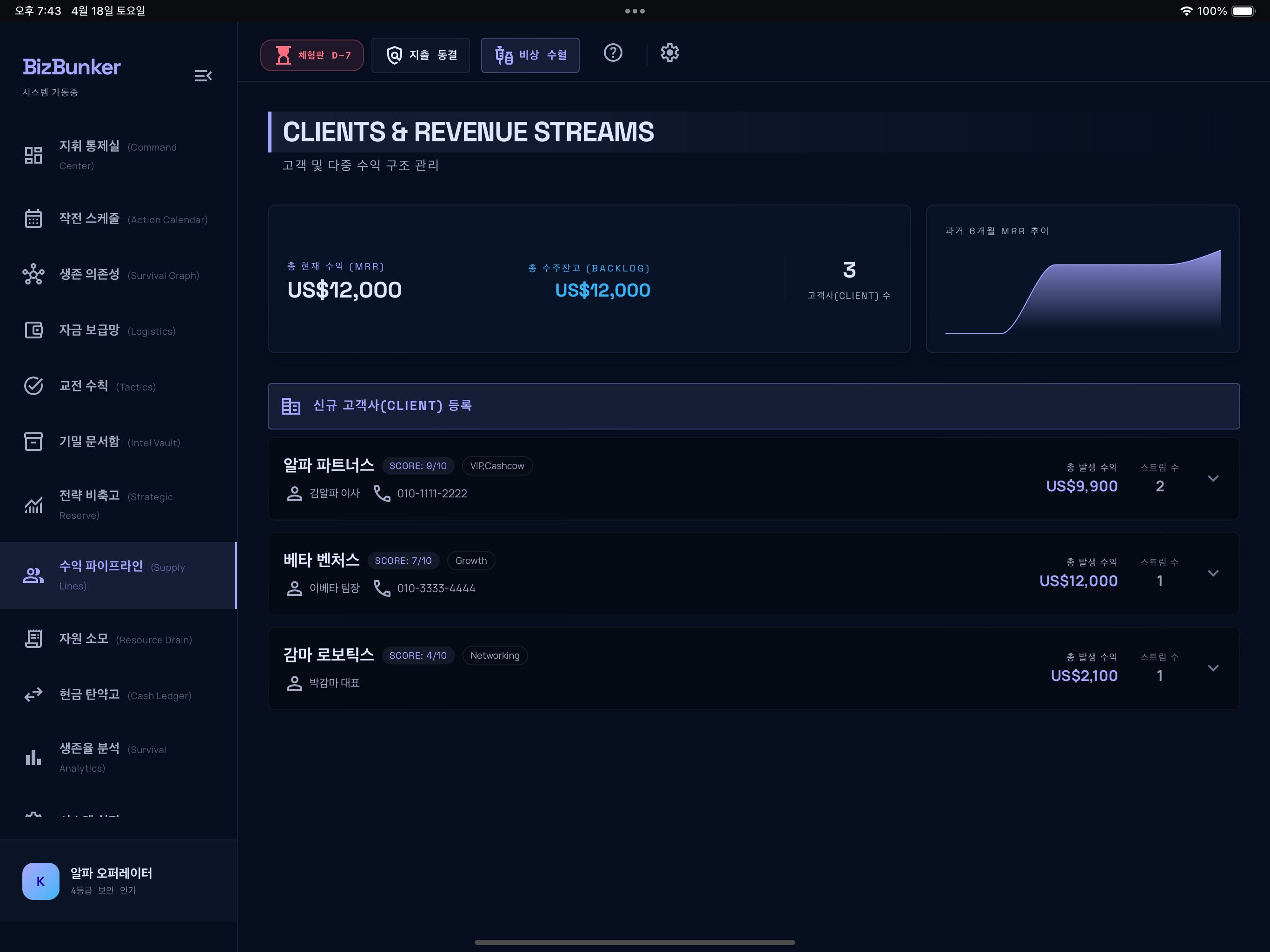
Task: Go to 자금 보급망 (Logistics)
Action: (118, 330)
